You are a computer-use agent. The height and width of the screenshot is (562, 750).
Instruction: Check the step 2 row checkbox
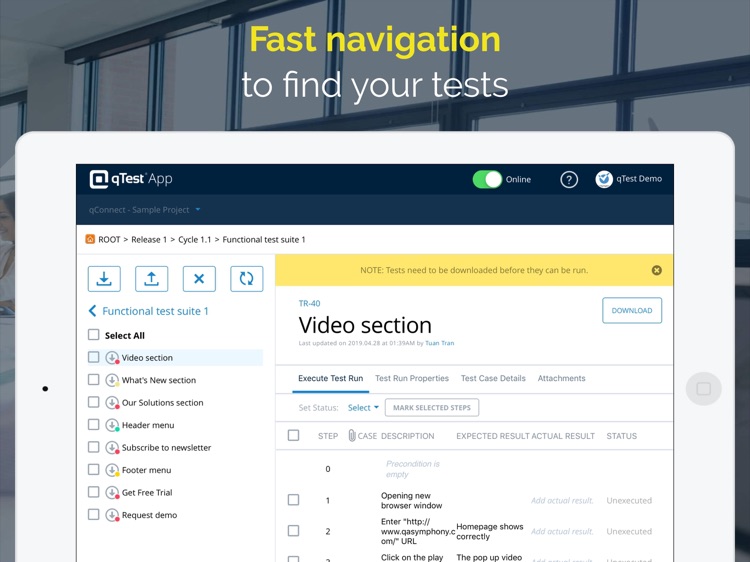tap(294, 531)
